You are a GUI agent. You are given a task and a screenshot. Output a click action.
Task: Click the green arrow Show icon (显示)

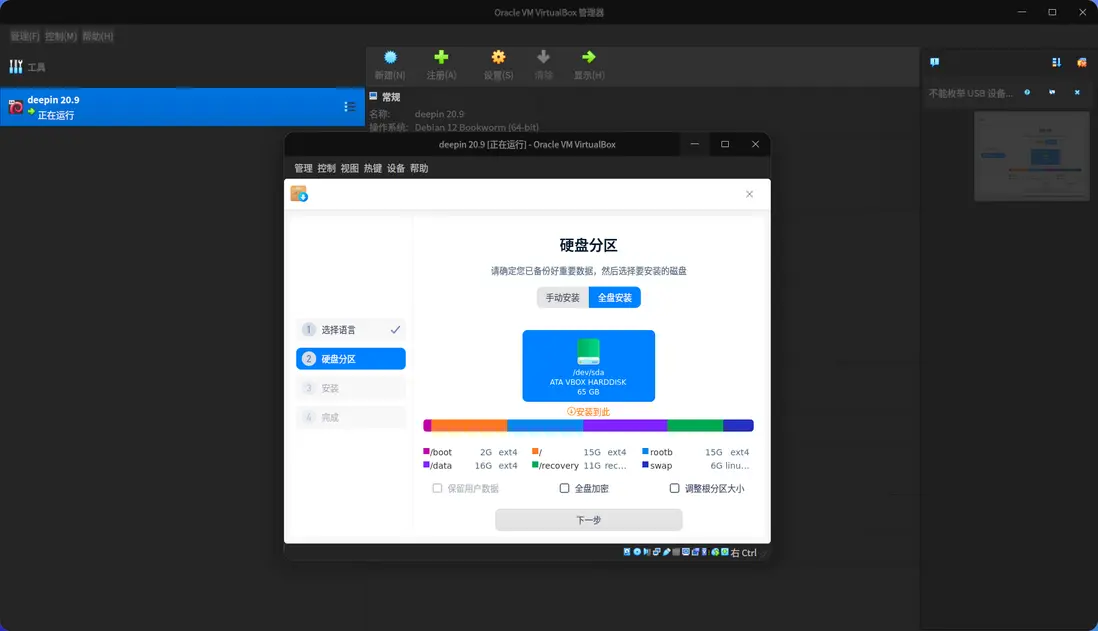(x=589, y=57)
